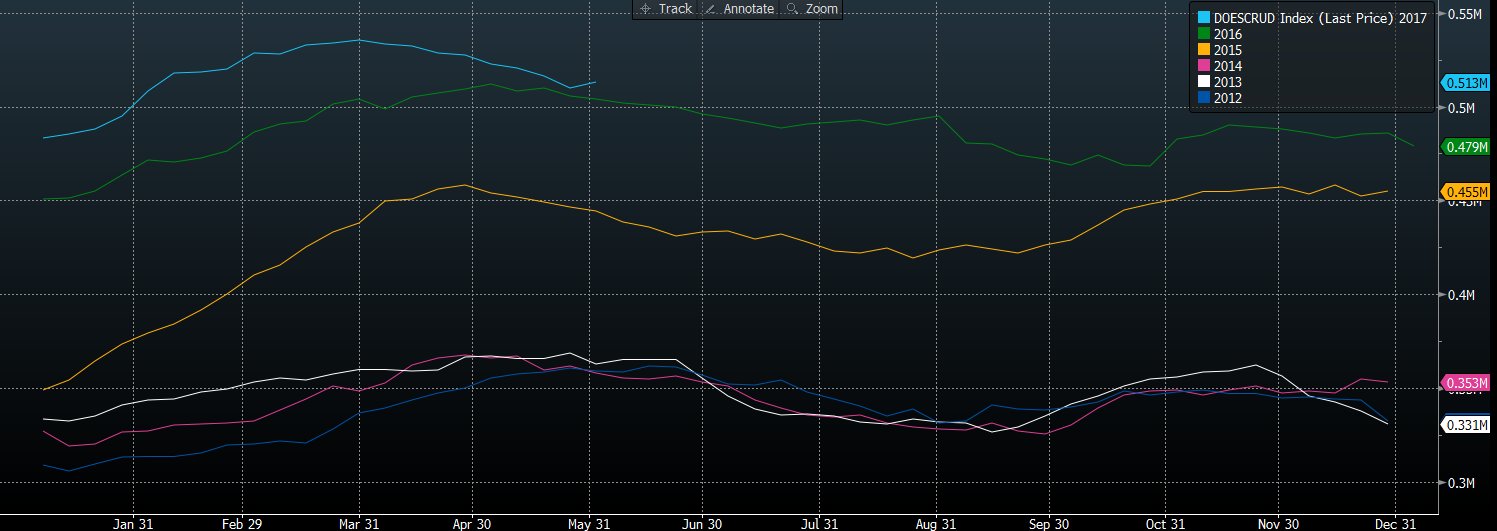Viewport: 1497px width, 531px height.
Task: Click the 0.331M white axis price tag
Action: click(x=1466, y=426)
